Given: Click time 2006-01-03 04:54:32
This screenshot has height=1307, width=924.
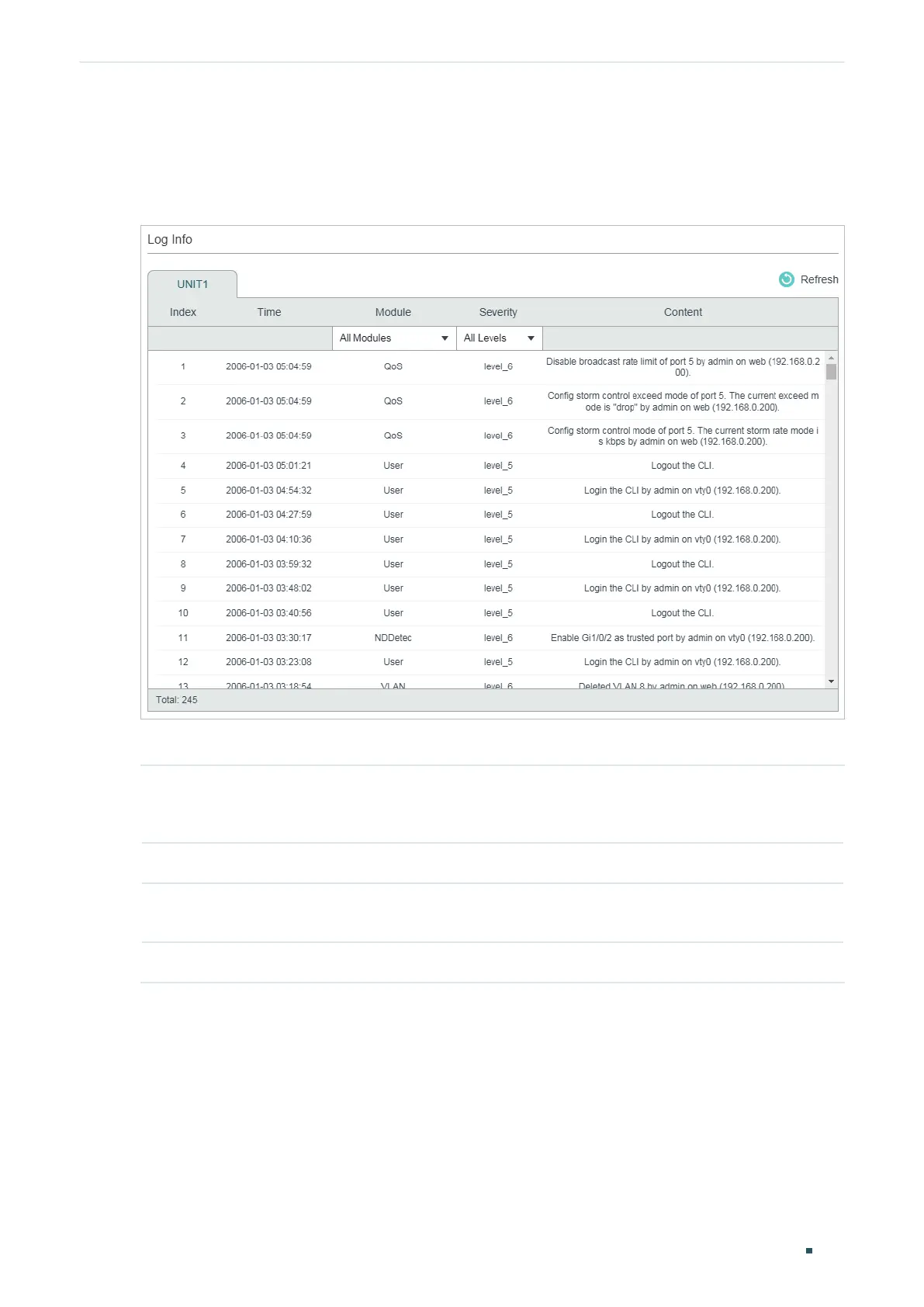Looking at the screenshot, I should pos(268,491).
